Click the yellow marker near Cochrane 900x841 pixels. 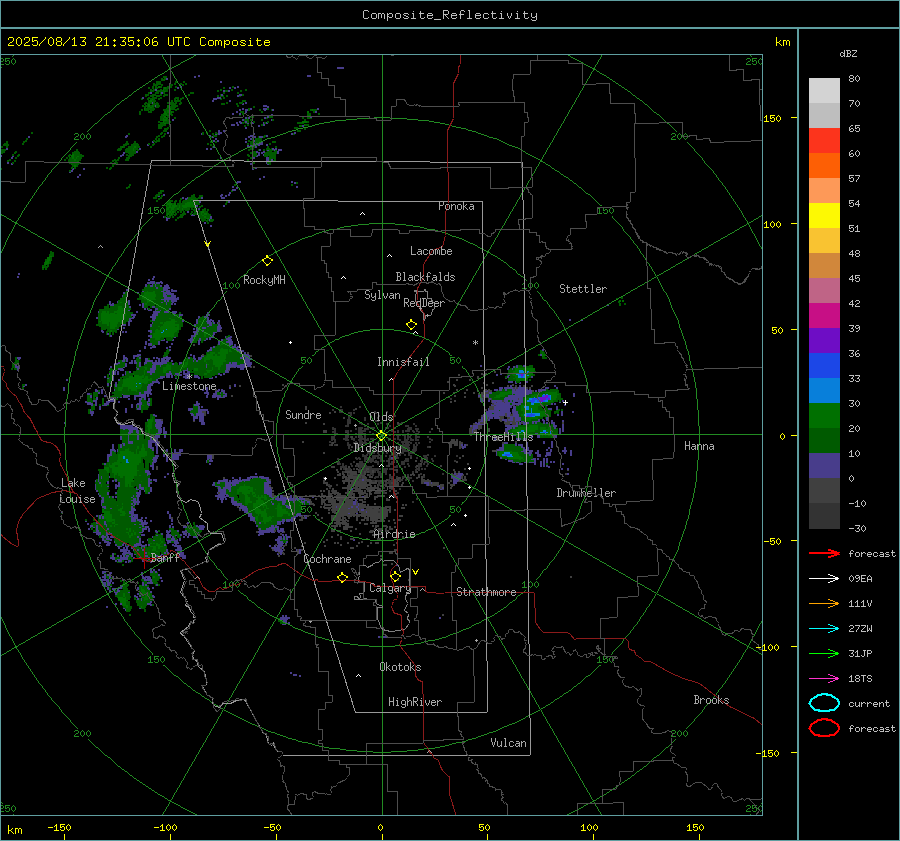coord(342,577)
